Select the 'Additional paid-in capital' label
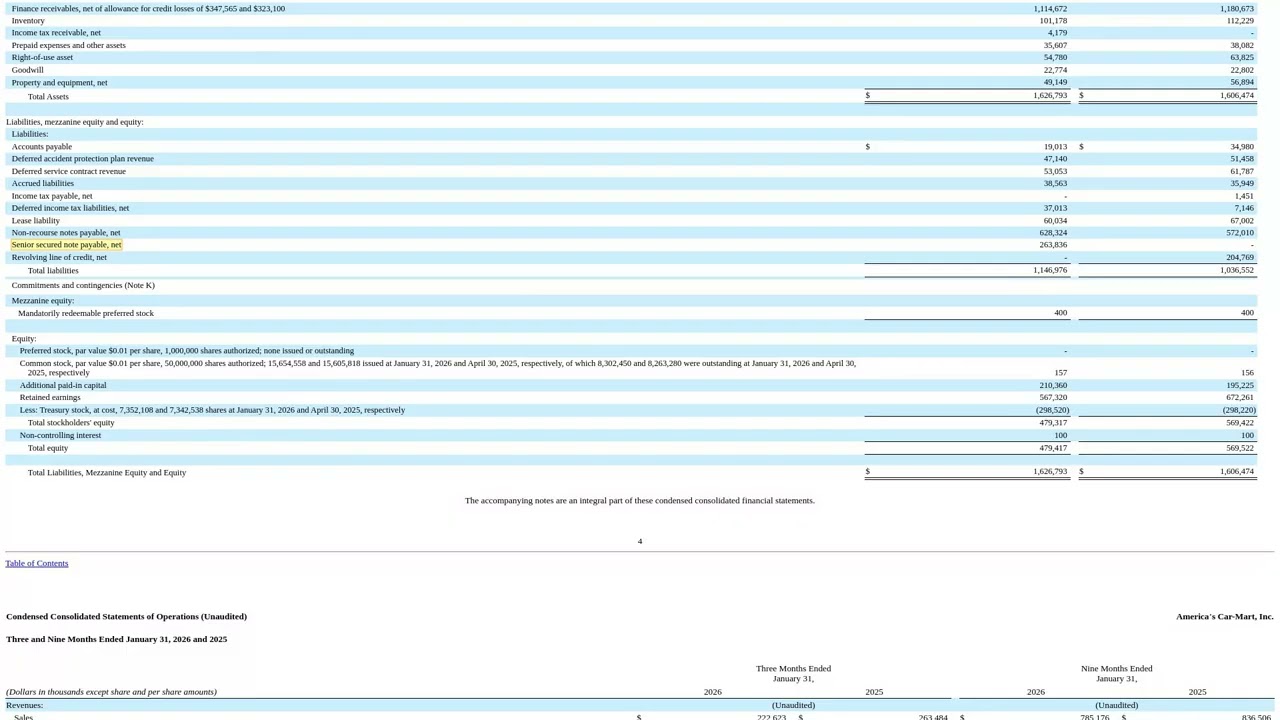 pyautogui.click(x=63, y=386)
